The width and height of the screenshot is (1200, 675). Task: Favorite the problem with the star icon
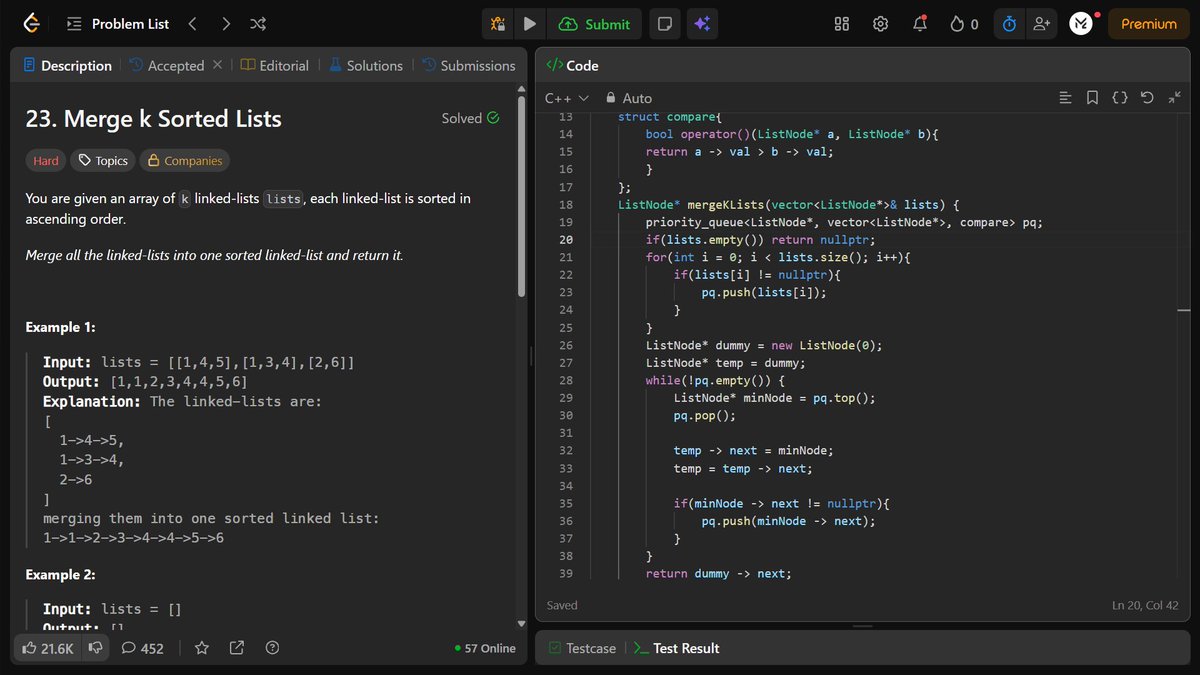pyautogui.click(x=201, y=648)
